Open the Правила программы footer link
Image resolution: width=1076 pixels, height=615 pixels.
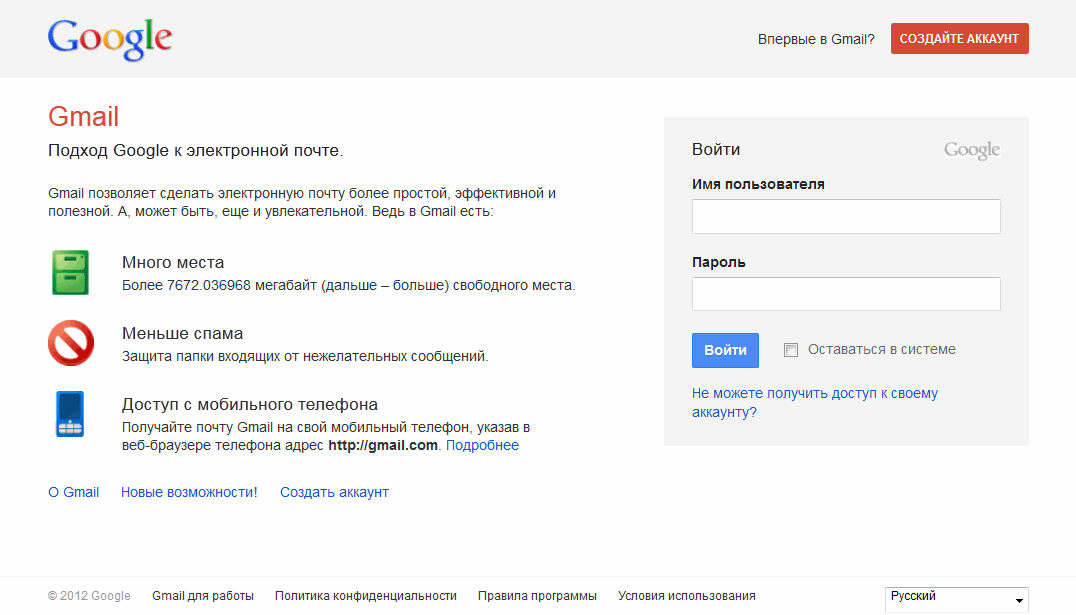537,596
